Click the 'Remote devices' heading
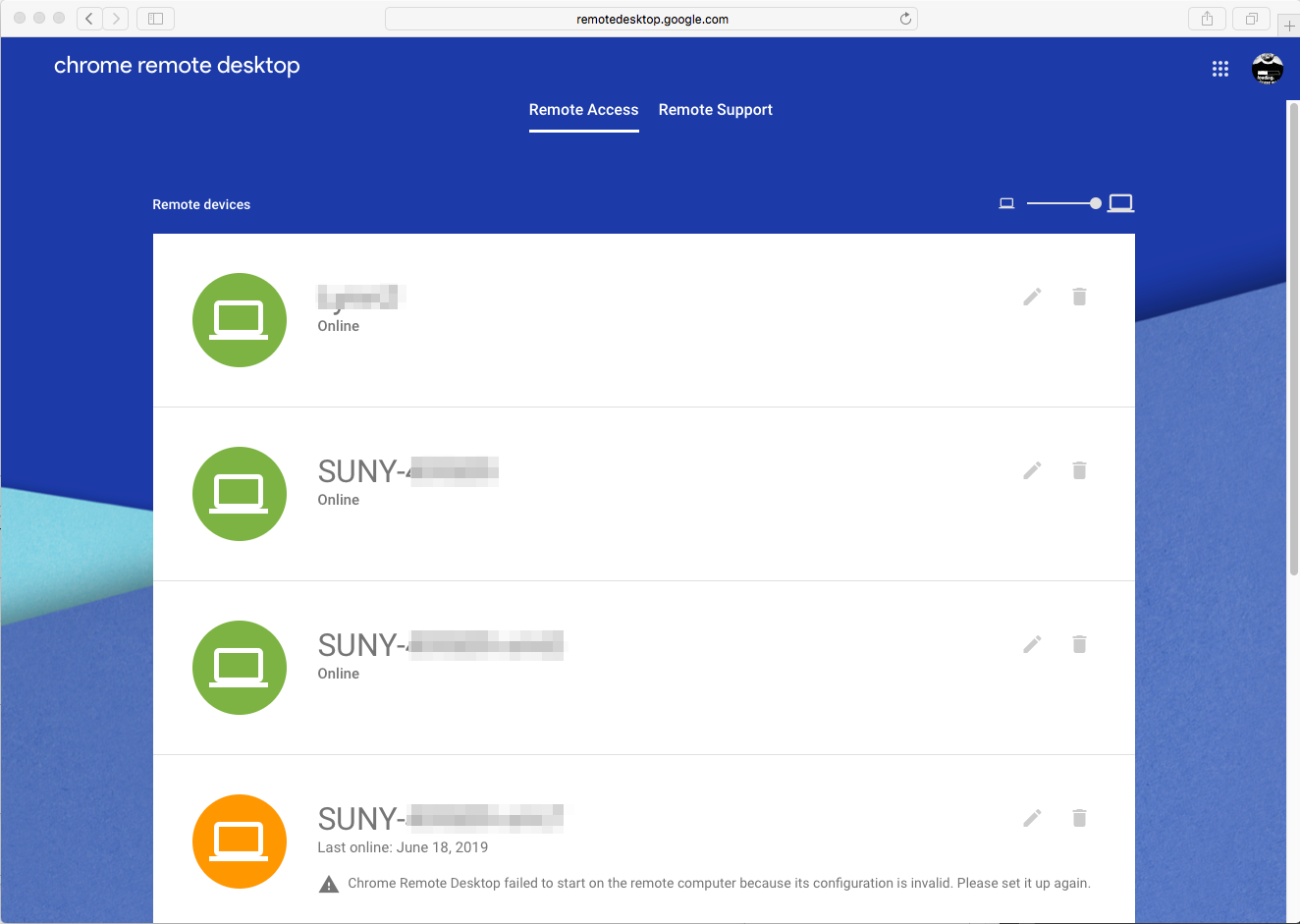This screenshot has width=1300, height=924. tap(201, 204)
